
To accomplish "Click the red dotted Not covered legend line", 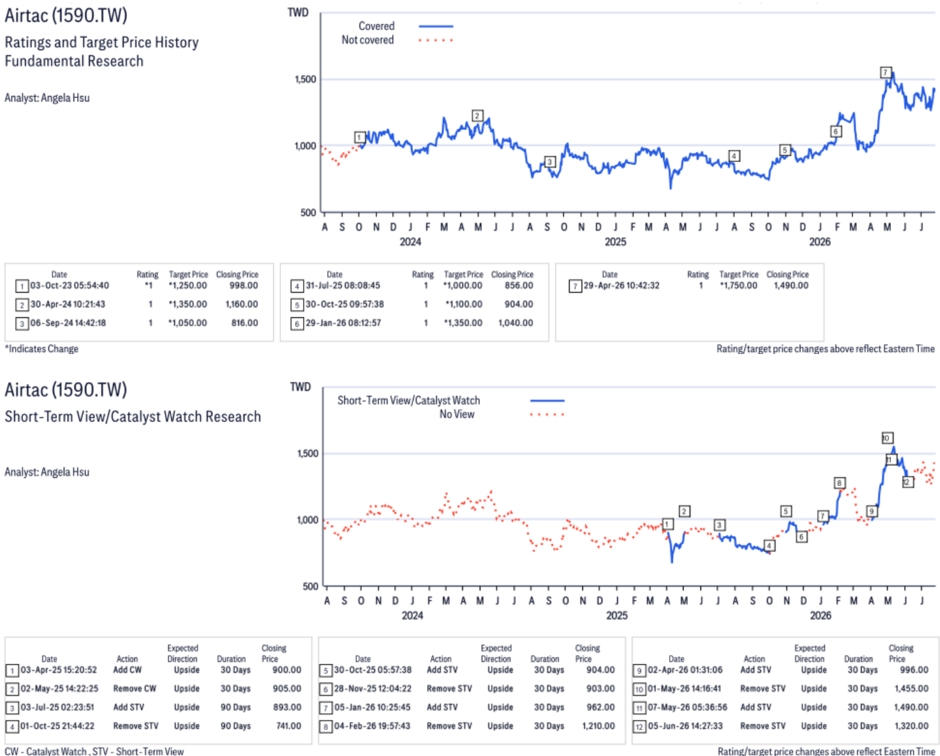I will 436,40.
